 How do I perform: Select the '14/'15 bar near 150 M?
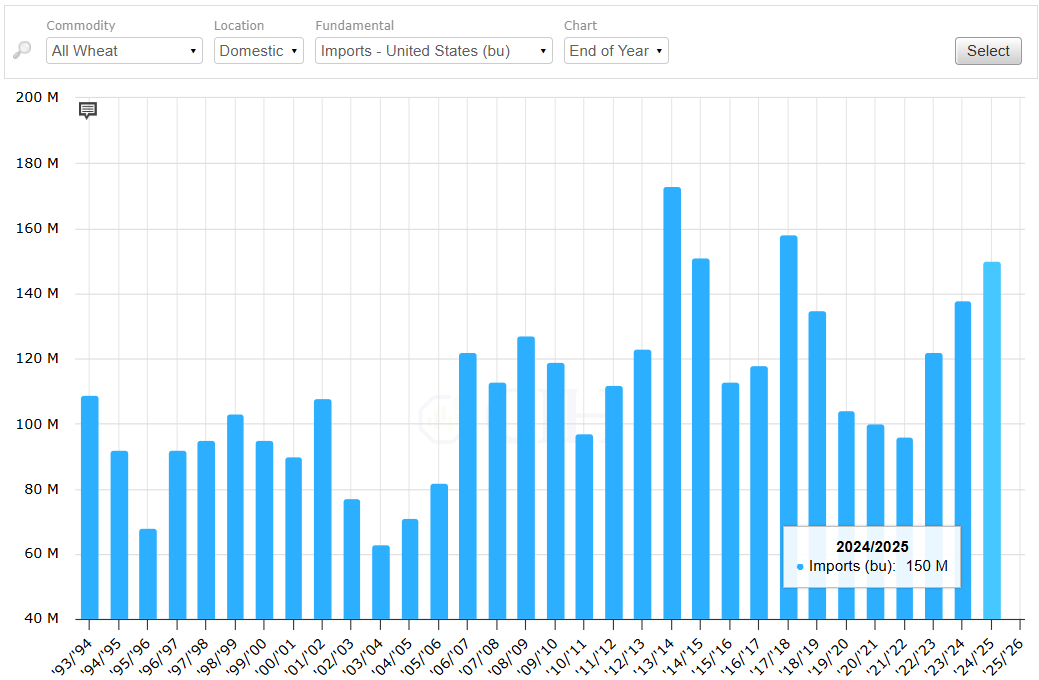(701, 438)
